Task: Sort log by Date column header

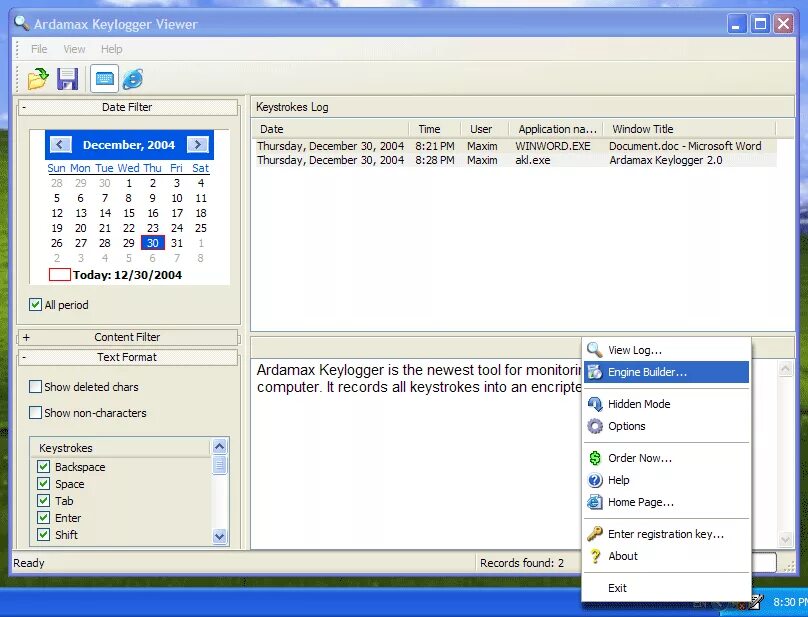Action: [330, 129]
